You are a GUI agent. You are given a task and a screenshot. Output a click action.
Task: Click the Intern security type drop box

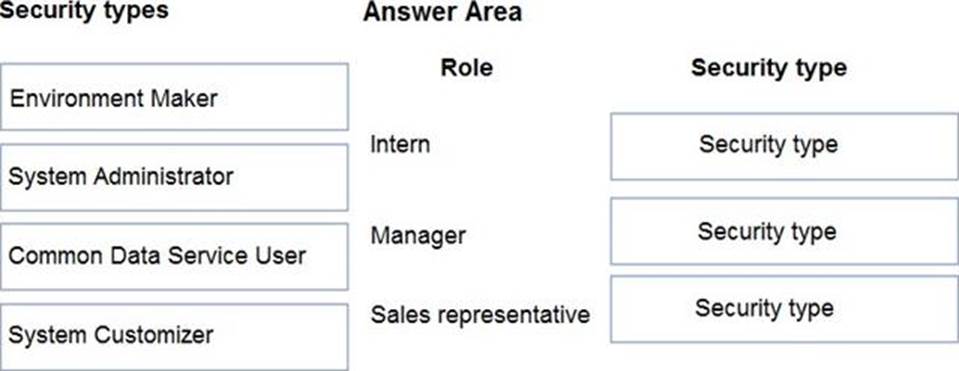(x=784, y=147)
